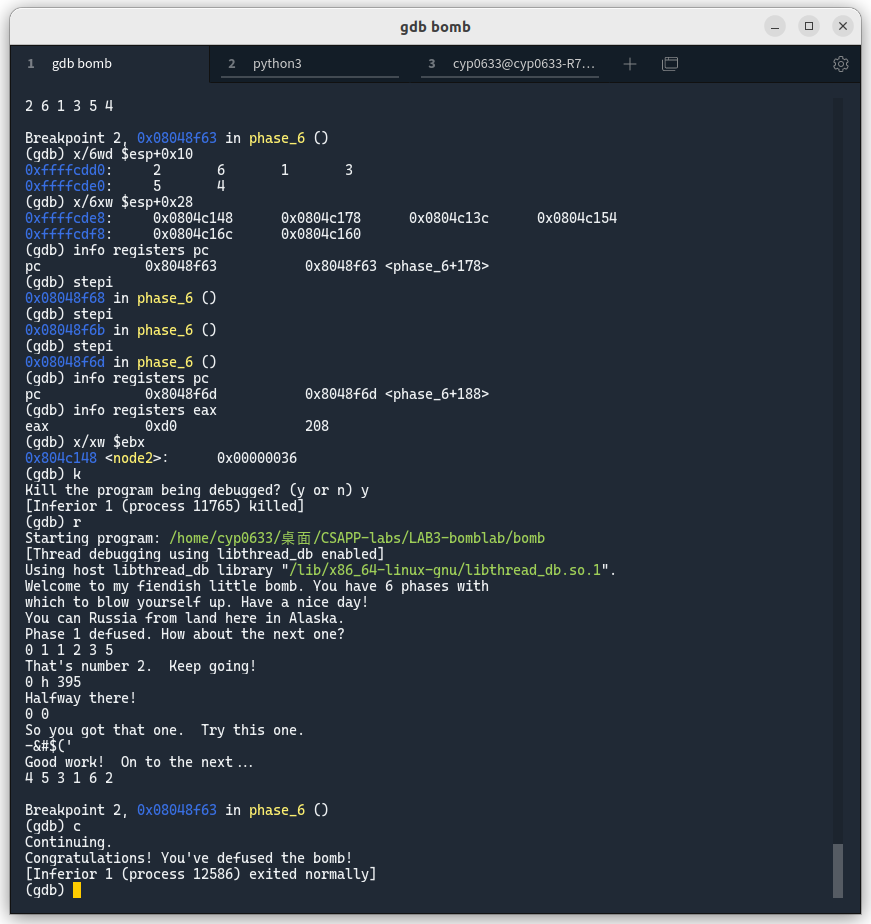Click the value 0x00000036
This screenshot has width=871, height=924.
coord(257,458)
